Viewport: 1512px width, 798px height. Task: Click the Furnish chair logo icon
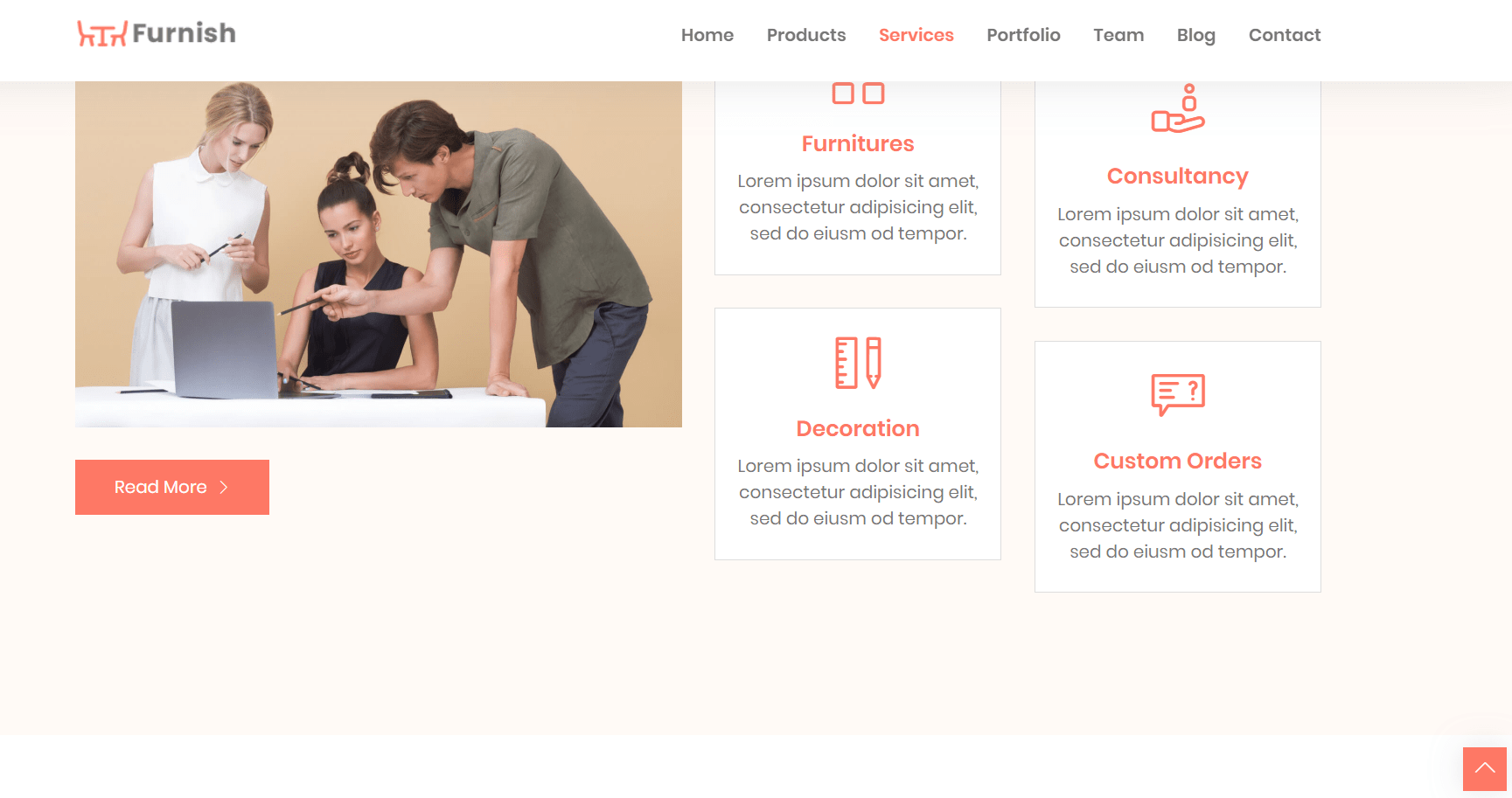[101, 34]
